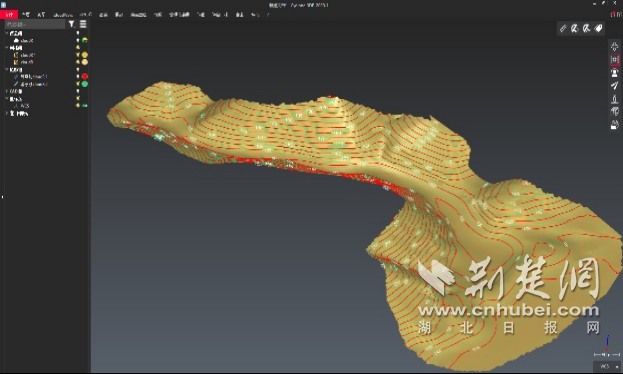623x374 pixels.
Task: Toggle visibility bulb next to upper yellow circle
Action: coord(78,54)
